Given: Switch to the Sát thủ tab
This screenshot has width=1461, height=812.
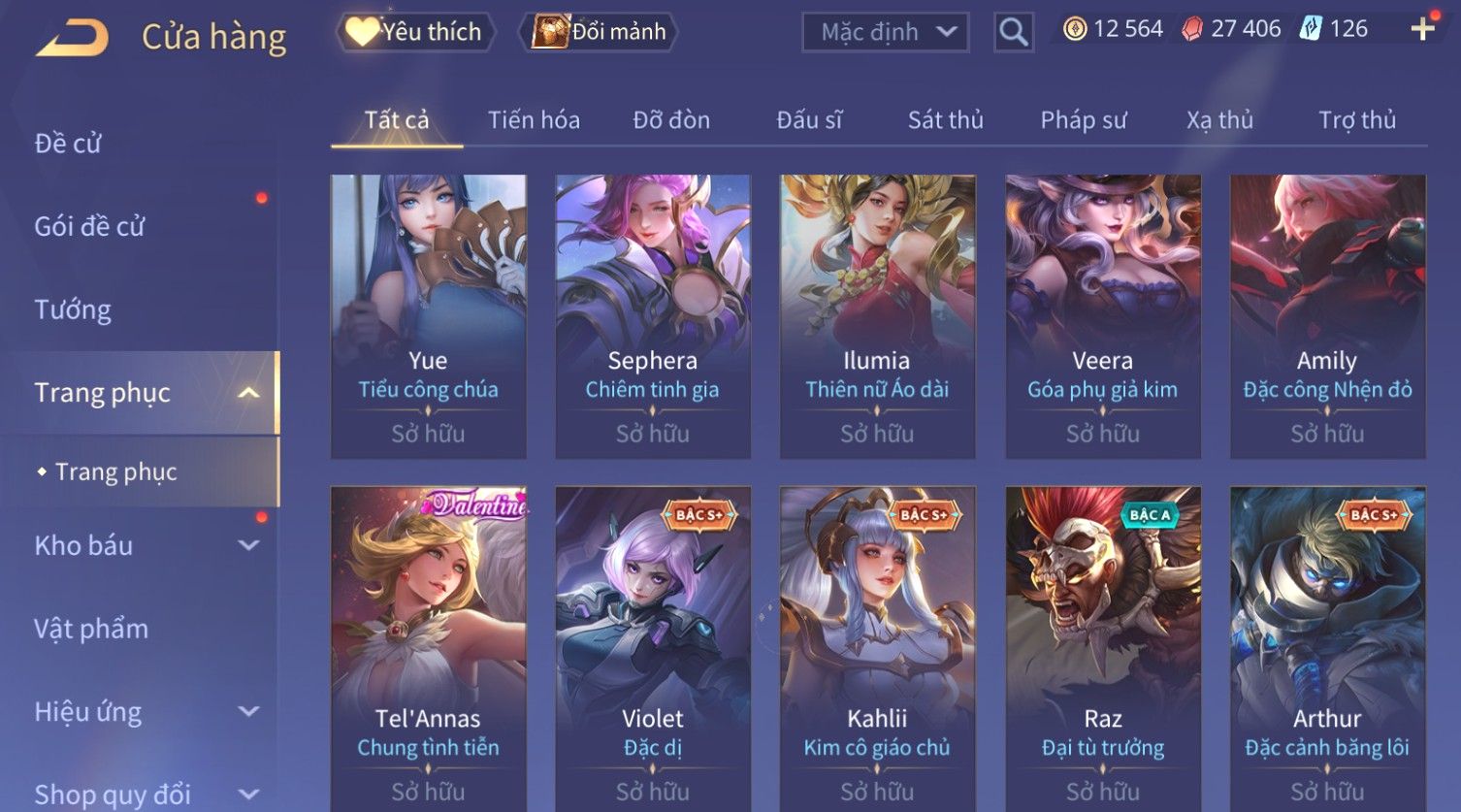Looking at the screenshot, I should (x=945, y=120).
